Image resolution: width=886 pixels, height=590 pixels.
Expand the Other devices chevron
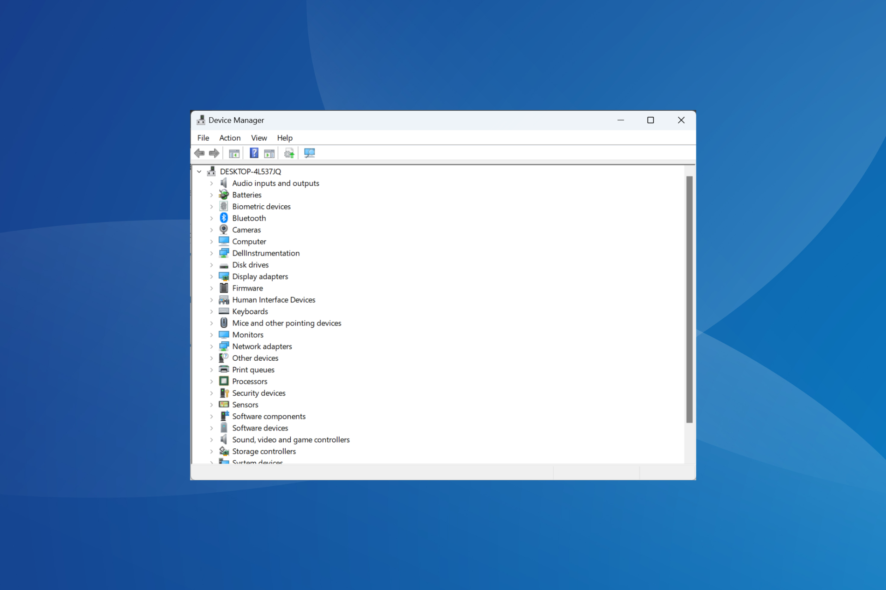click(212, 358)
